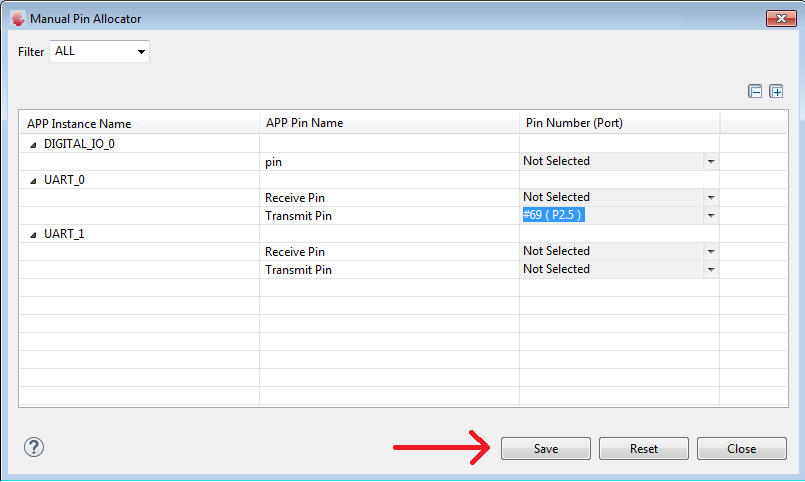Click 'Not Selected' for DIGITAL_IO_0 pin
The height and width of the screenshot is (482, 805).
557,161
